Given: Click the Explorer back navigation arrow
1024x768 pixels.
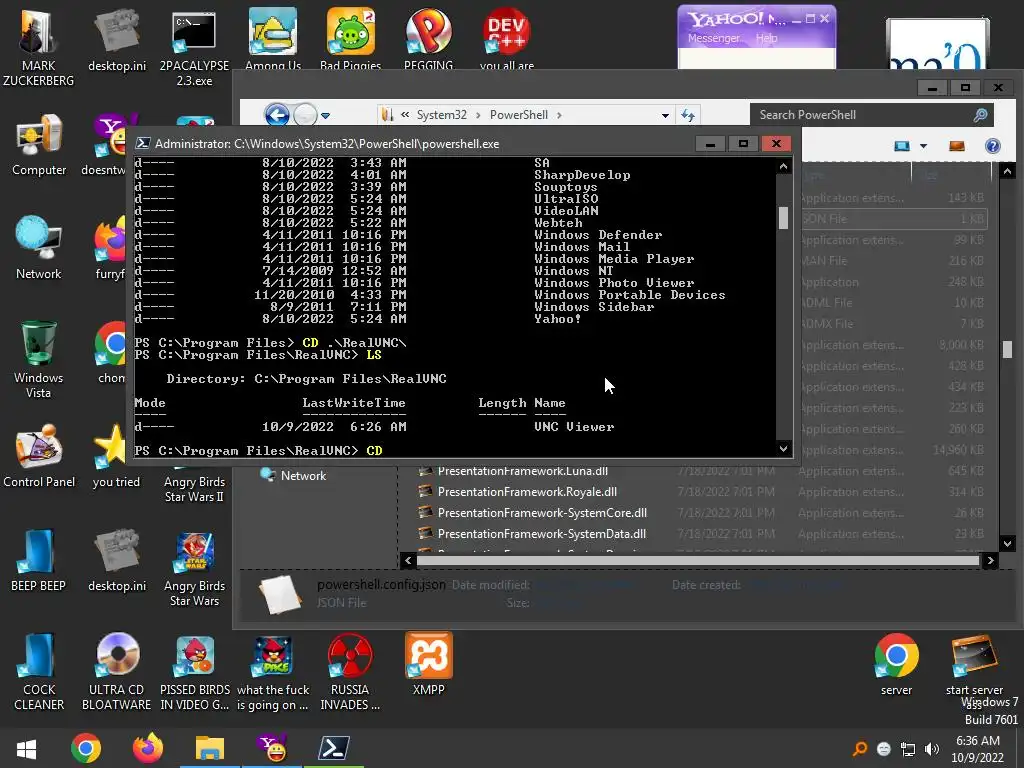Looking at the screenshot, I should pos(277,115).
